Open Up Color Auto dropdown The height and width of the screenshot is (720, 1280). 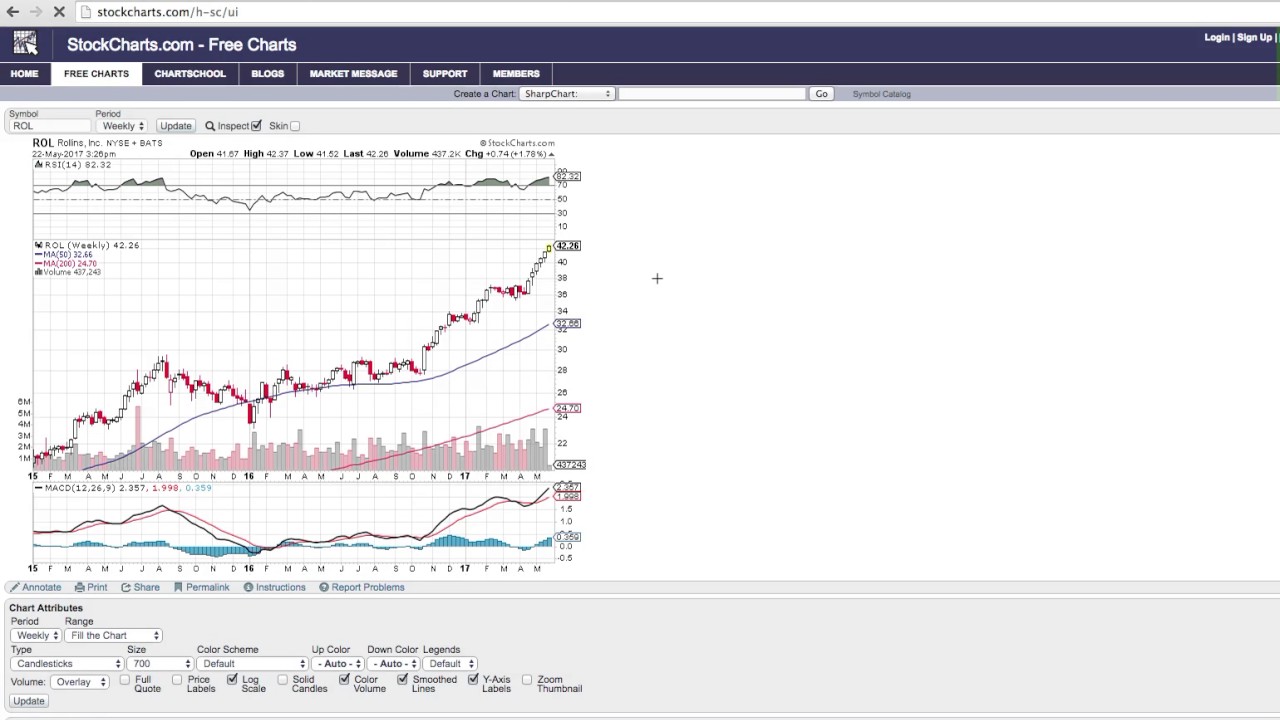pyautogui.click(x=337, y=663)
